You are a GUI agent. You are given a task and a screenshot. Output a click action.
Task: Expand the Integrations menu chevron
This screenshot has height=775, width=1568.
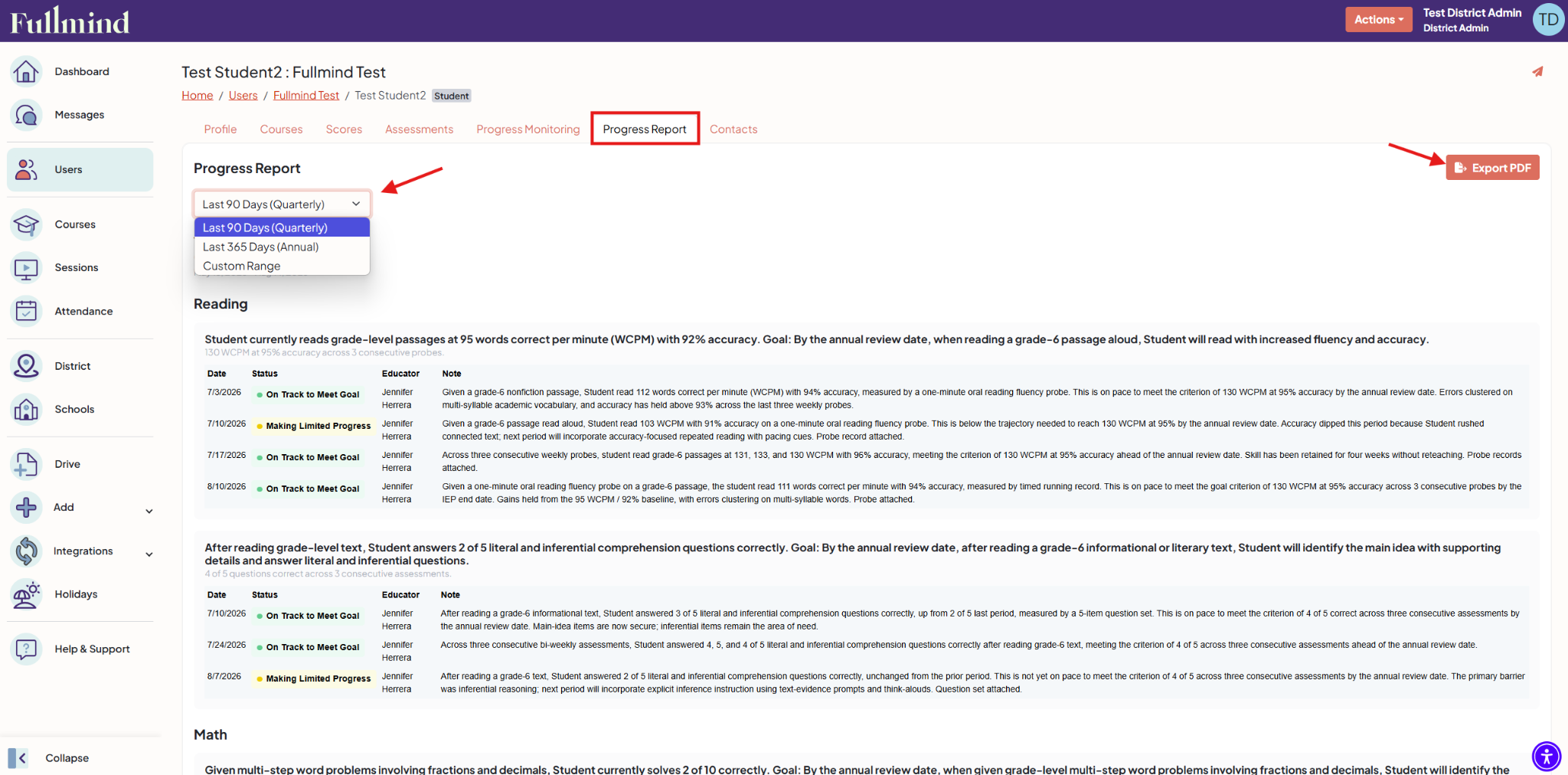(149, 554)
